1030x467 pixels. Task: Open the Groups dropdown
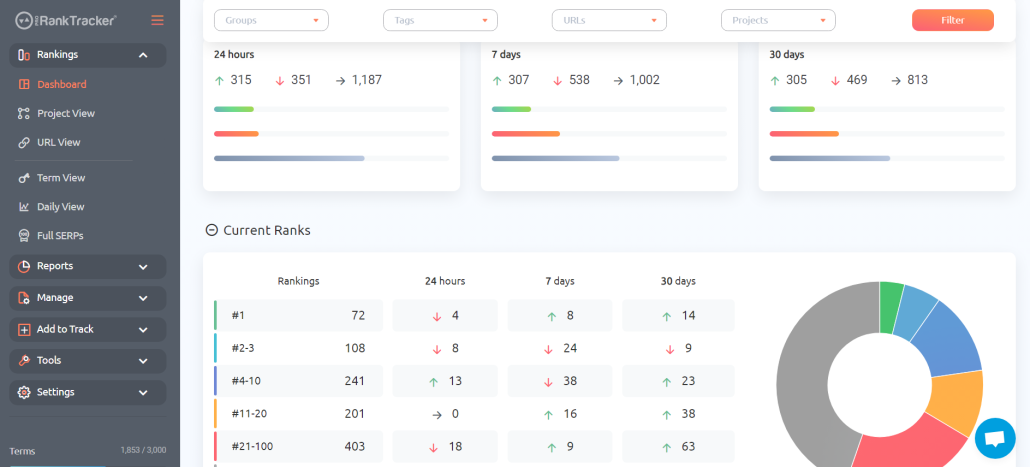point(271,20)
